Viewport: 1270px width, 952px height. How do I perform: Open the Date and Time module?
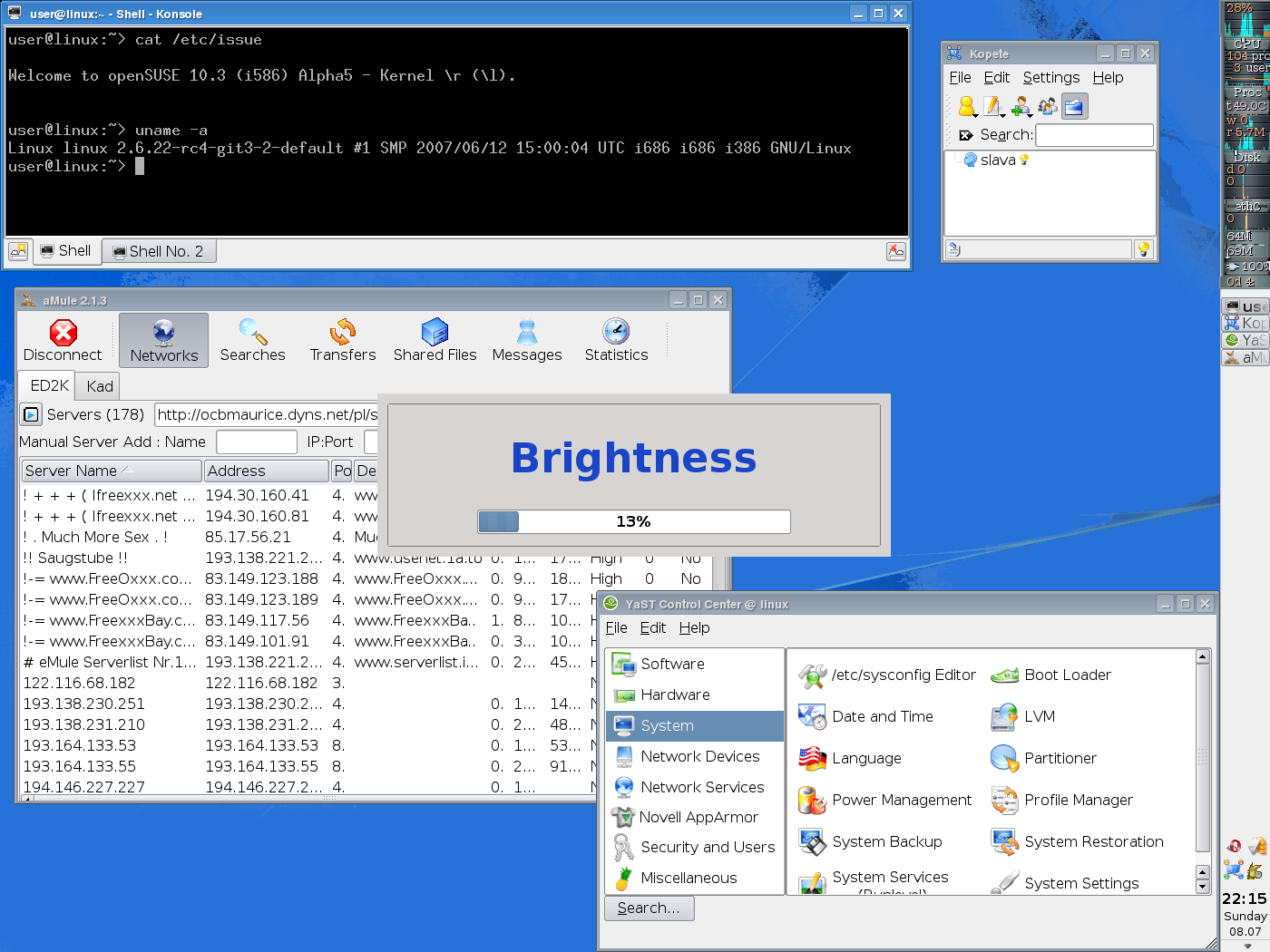click(865, 716)
